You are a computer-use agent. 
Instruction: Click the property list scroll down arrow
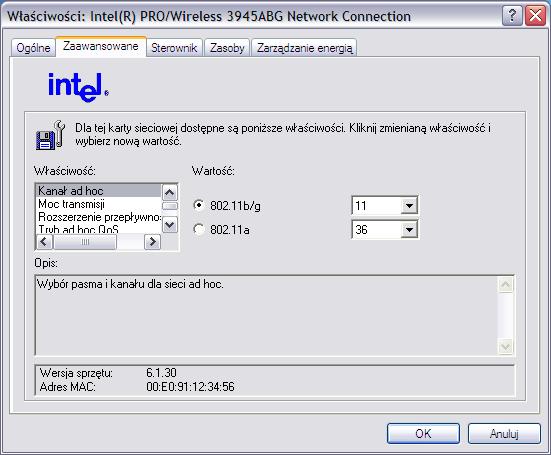[x=170, y=225]
